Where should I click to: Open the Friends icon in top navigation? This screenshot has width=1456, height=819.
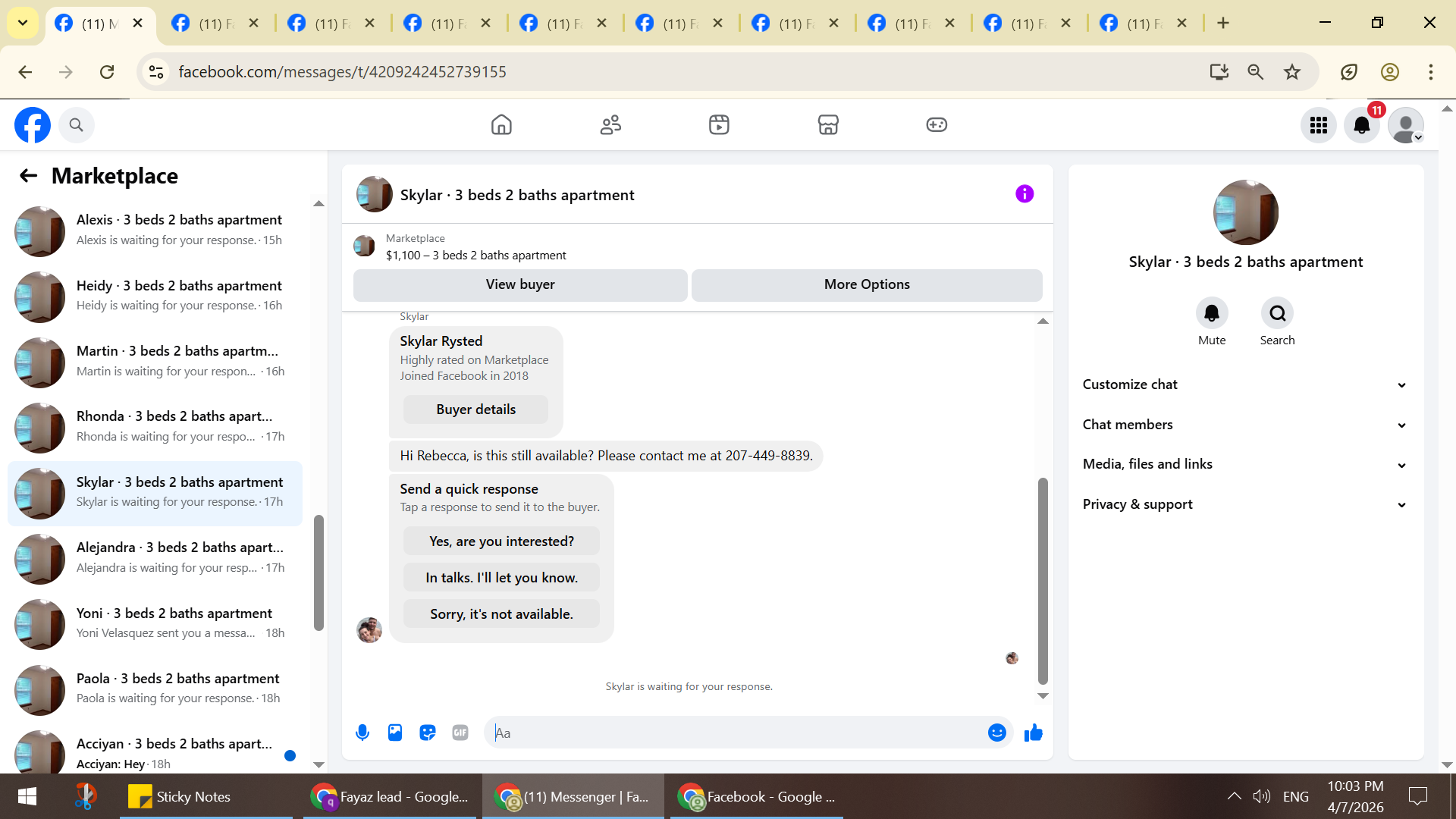pos(610,124)
